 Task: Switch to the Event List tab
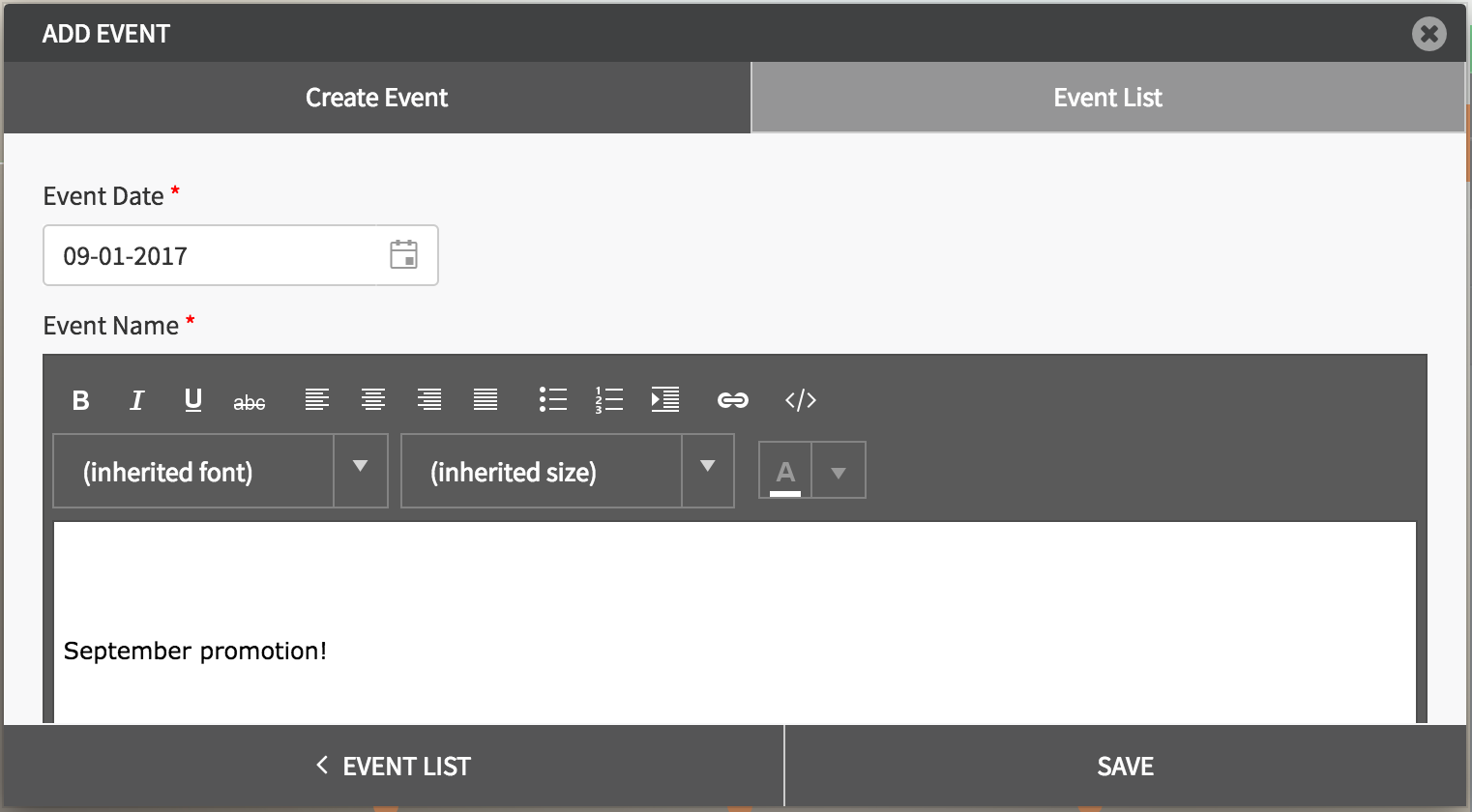[x=1107, y=98]
